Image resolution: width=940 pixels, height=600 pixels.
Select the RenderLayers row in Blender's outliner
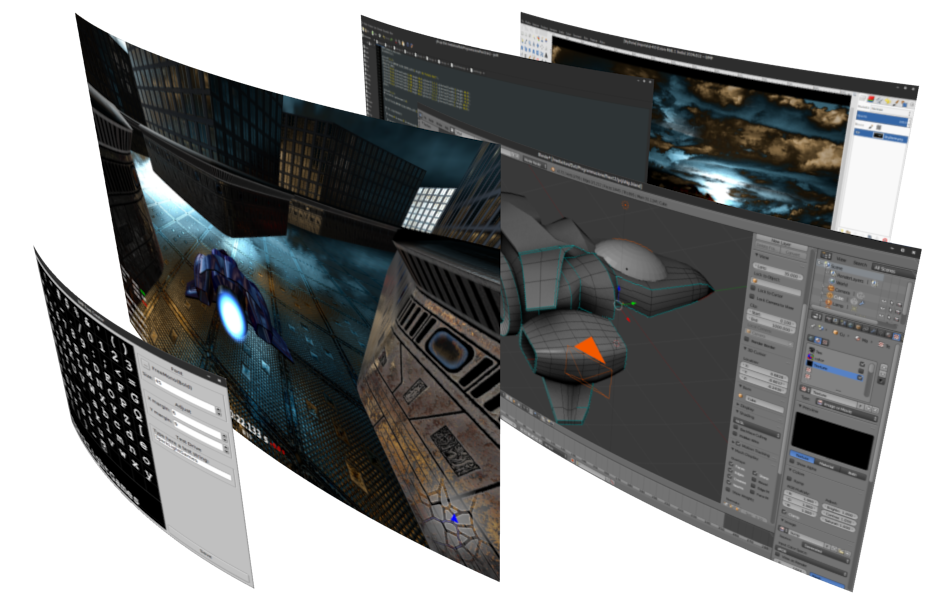coord(848,276)
